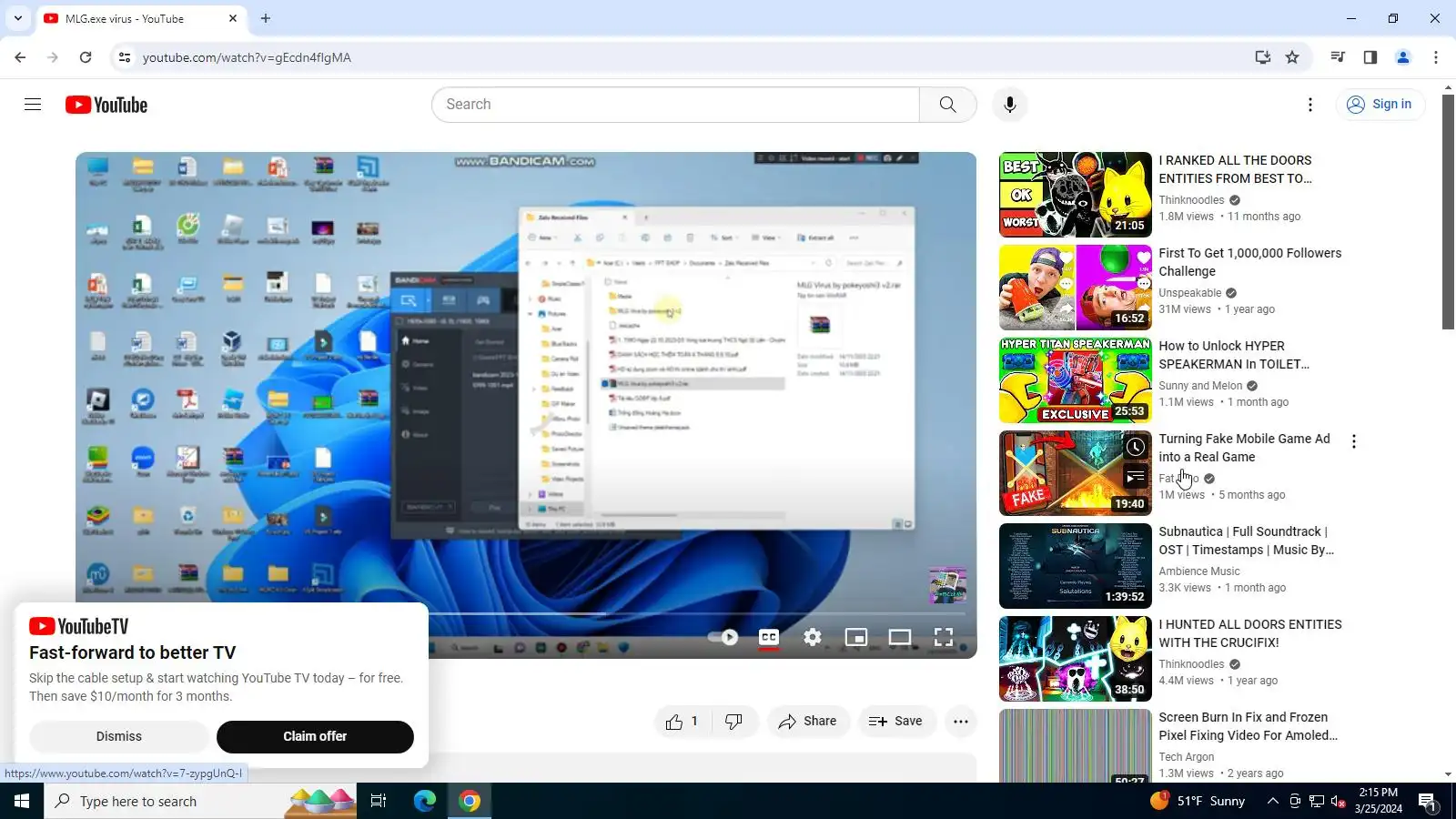Dismiss the YouTube TV offer
This screenshot has height=819, width=1456.
pyautogui.click(x=119, y=736)
